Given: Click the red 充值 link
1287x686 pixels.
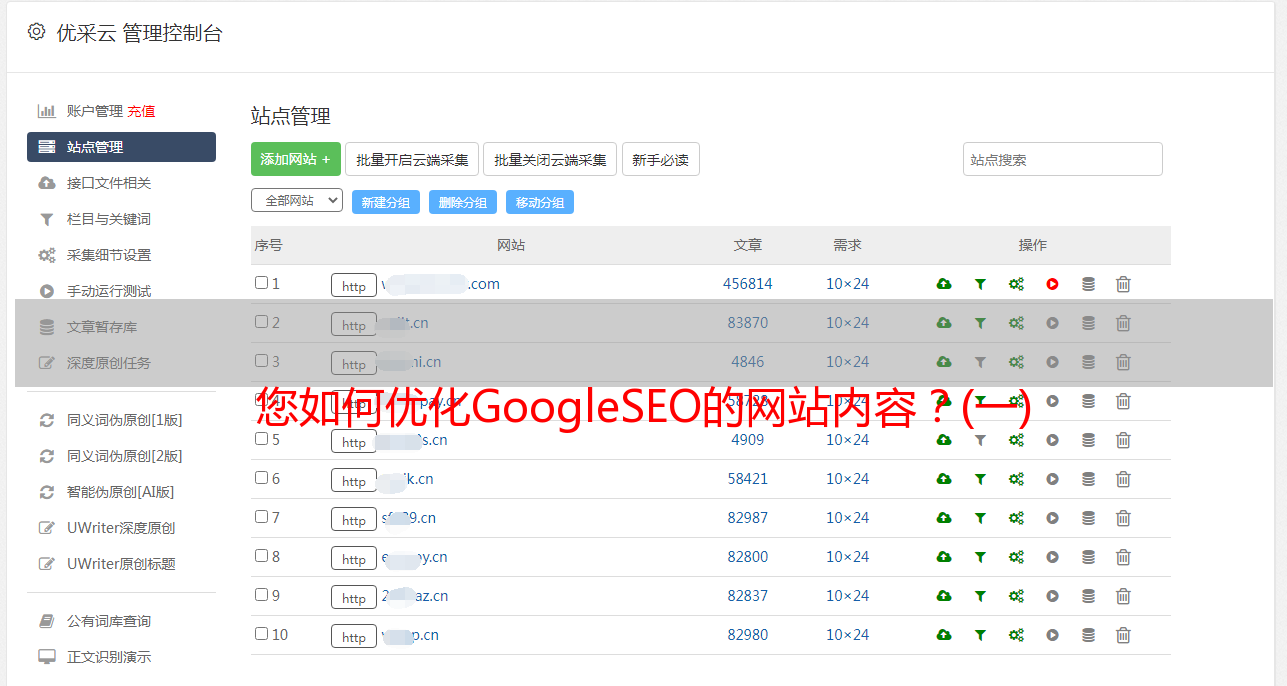Looking at the screenshot, I should pyautogui.click(x=141, y=111).
